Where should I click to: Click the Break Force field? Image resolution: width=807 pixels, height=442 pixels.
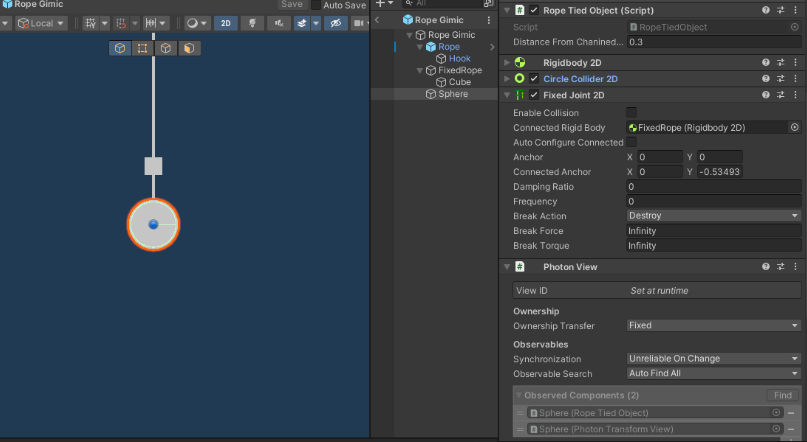point(714,231)
